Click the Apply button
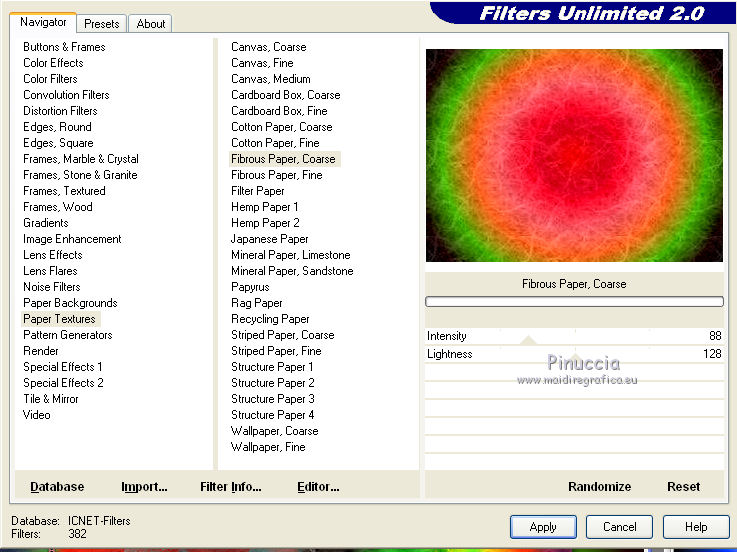Screen dimensions: 737x552 [543, 527]
